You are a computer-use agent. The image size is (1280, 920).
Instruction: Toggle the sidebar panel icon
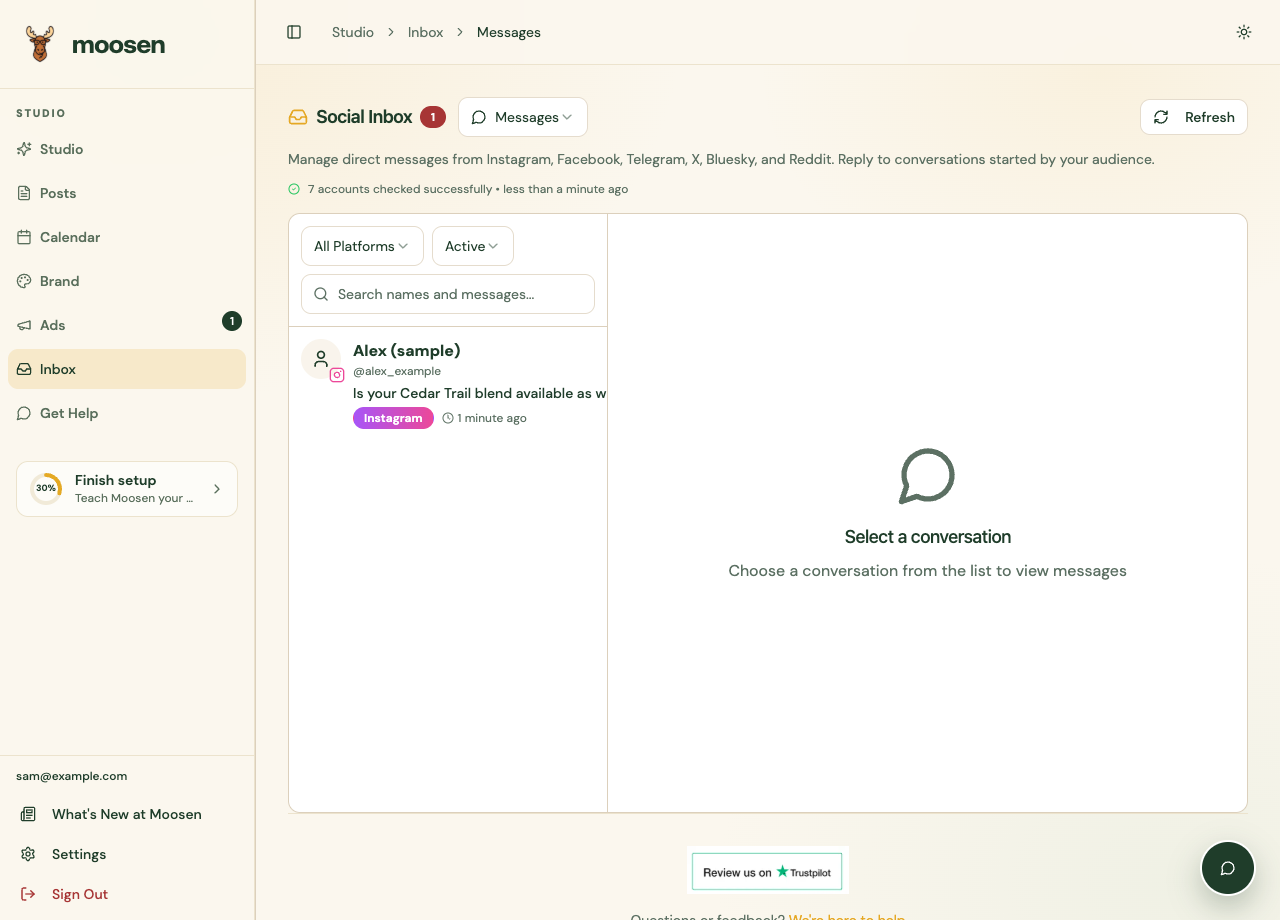pyautogui.click(x=294, y=32)
